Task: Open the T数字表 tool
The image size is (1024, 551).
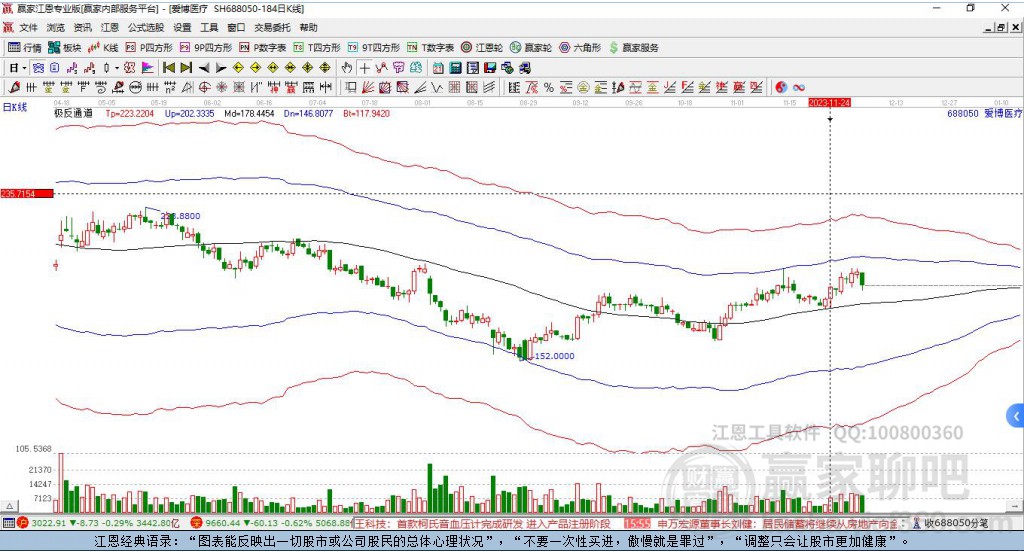Action: [430, 48]
